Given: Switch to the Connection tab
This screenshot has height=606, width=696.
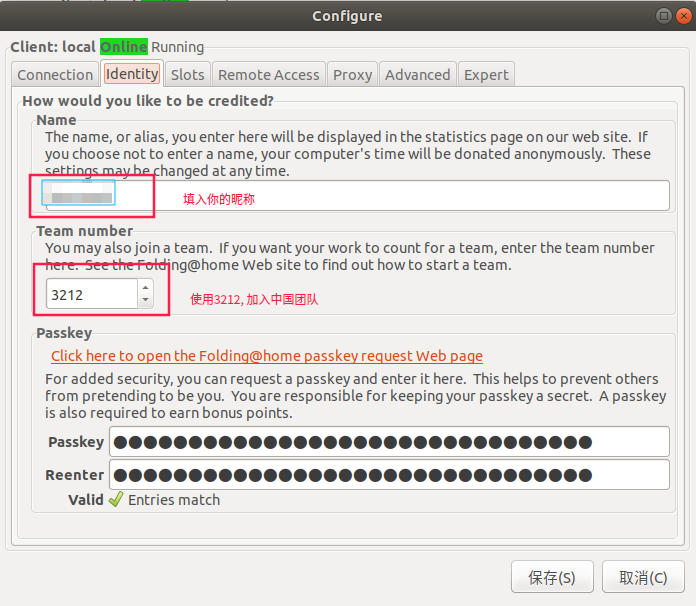Looking at the screenshot, I should coord(55,75).
